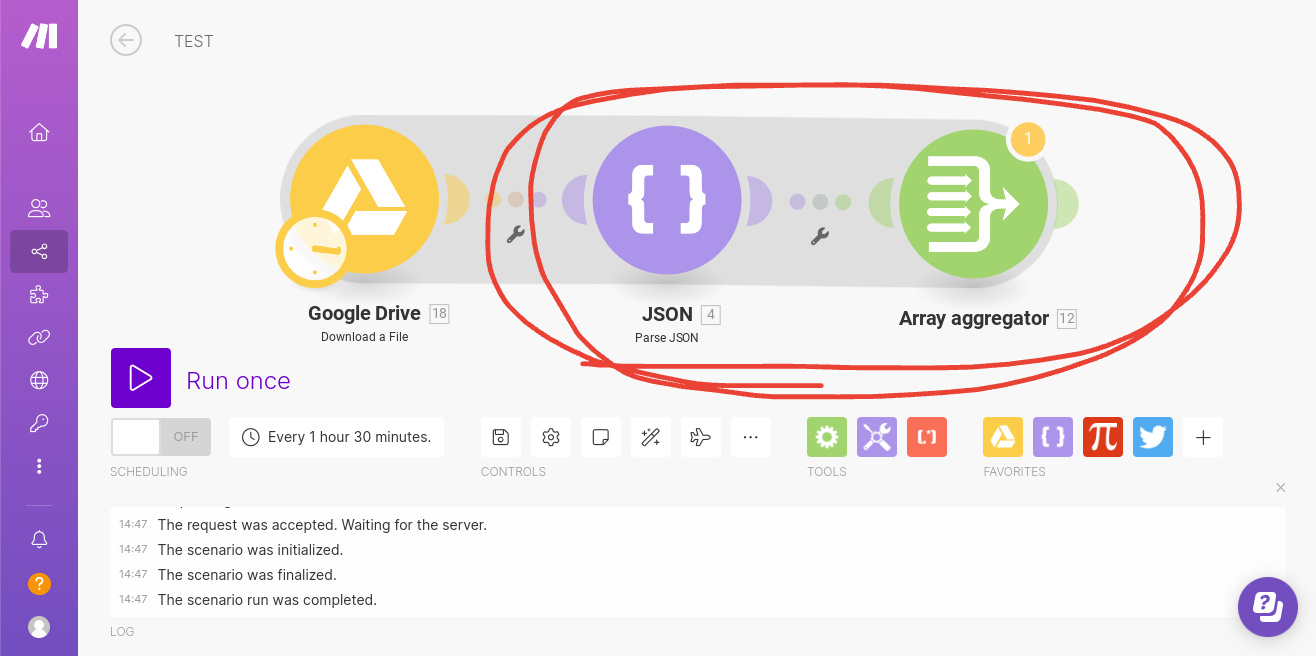Toggle scheduling switch ON

161,437
